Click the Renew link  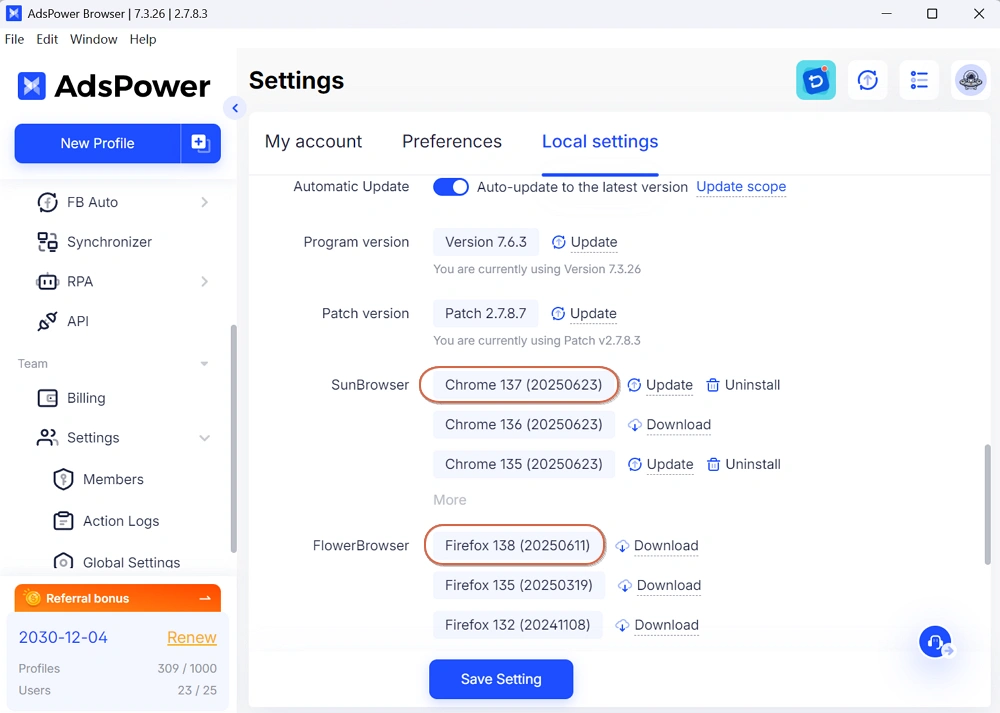(x=192, y=637)
